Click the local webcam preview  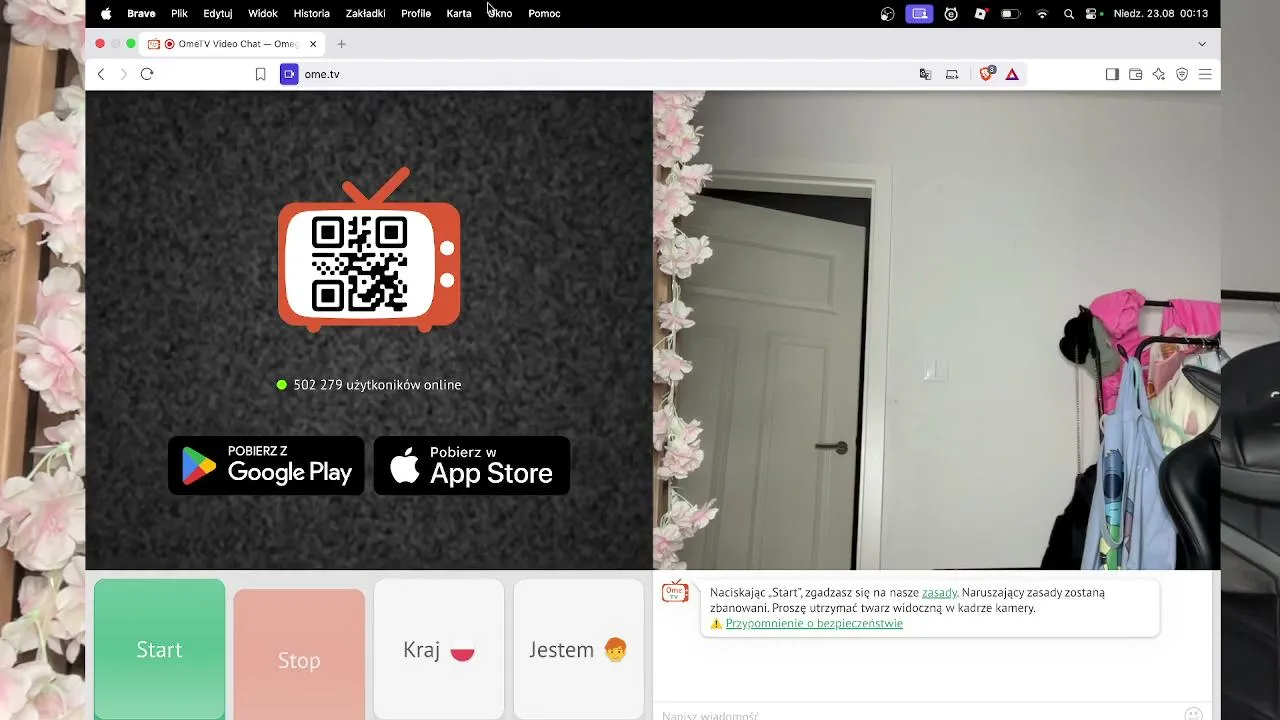point(937,330)
